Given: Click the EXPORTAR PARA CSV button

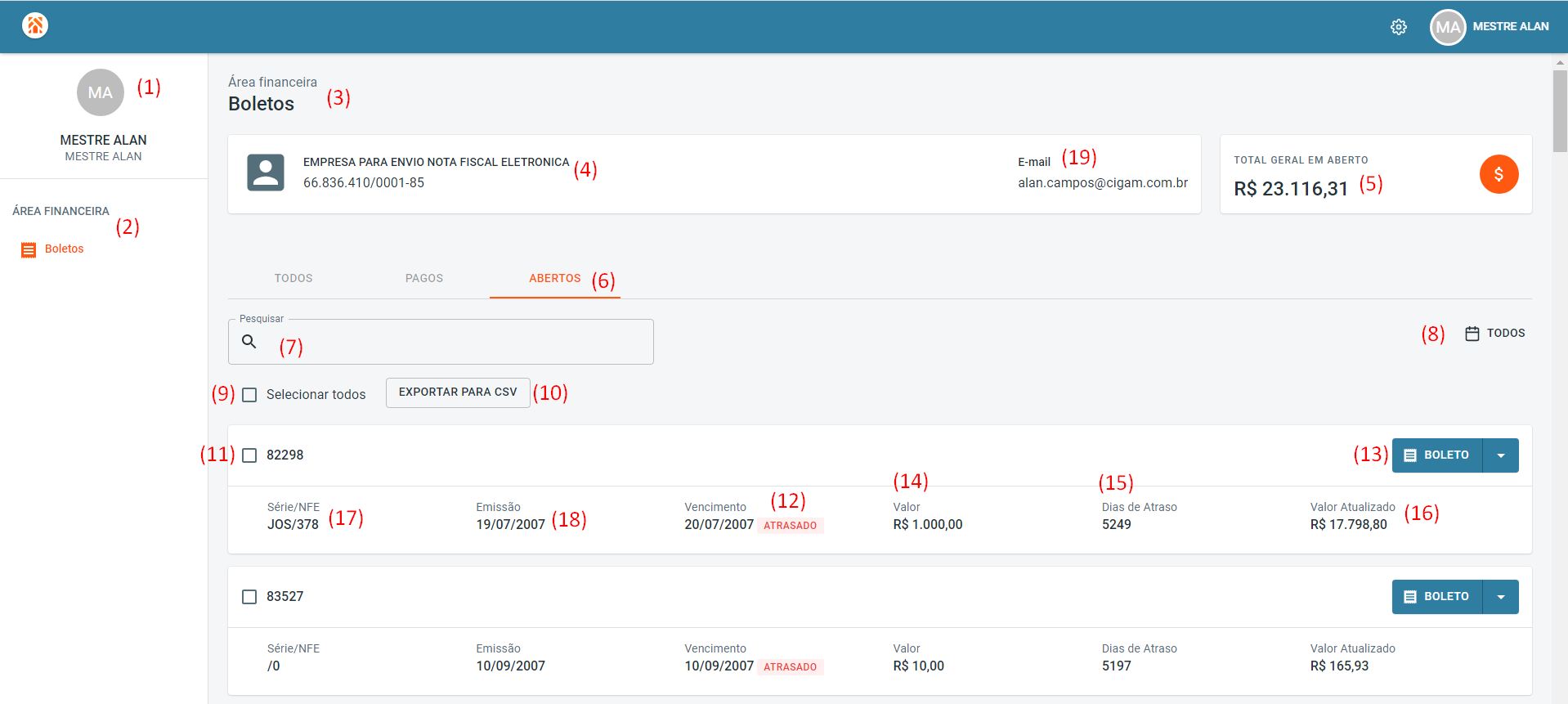Looking at the screenshot, I should point(458,392).
